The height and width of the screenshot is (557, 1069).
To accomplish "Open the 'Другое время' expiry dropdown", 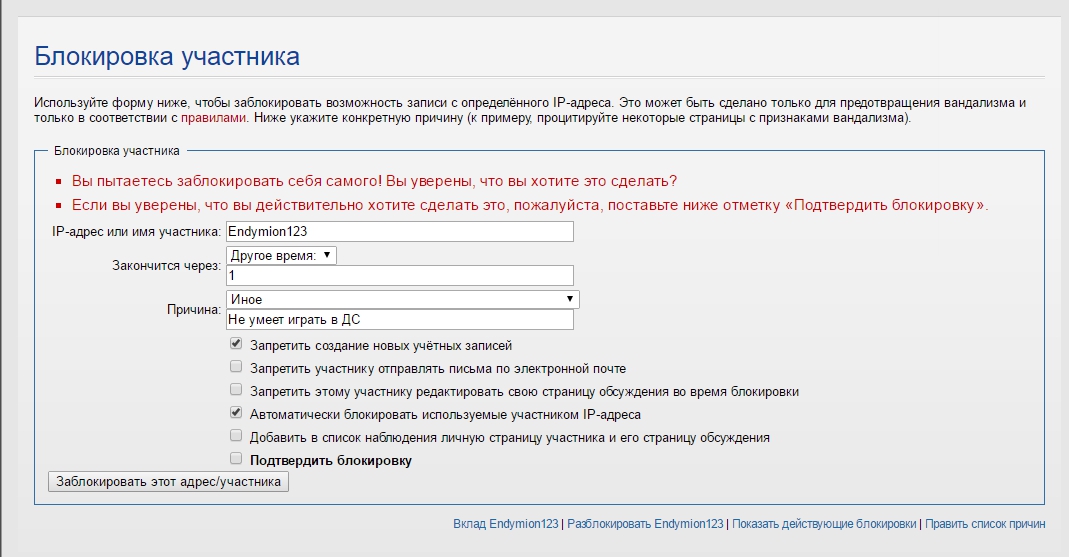I will [x=281, y=255].
